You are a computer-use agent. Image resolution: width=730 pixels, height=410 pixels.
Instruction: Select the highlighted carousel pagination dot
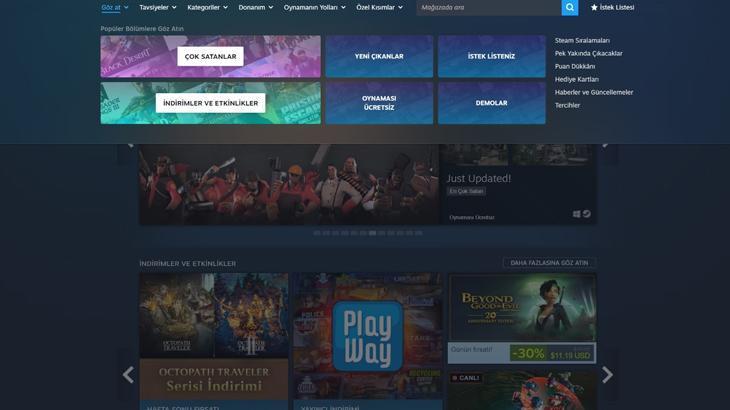(372, 233)
